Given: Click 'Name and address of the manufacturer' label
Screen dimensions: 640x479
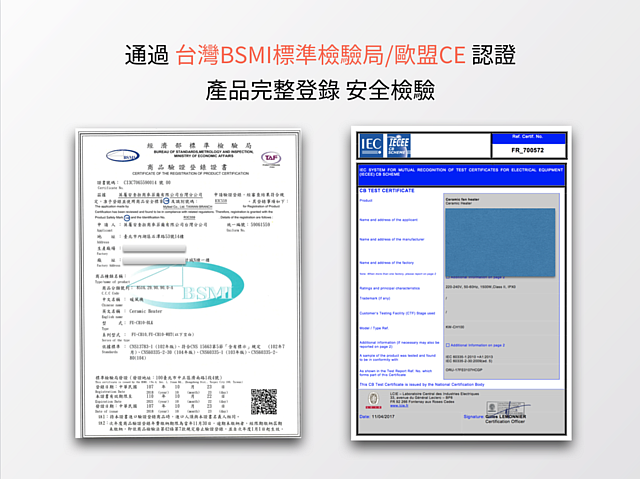Looking at the screenshot, I should click(x=391, y=240).
